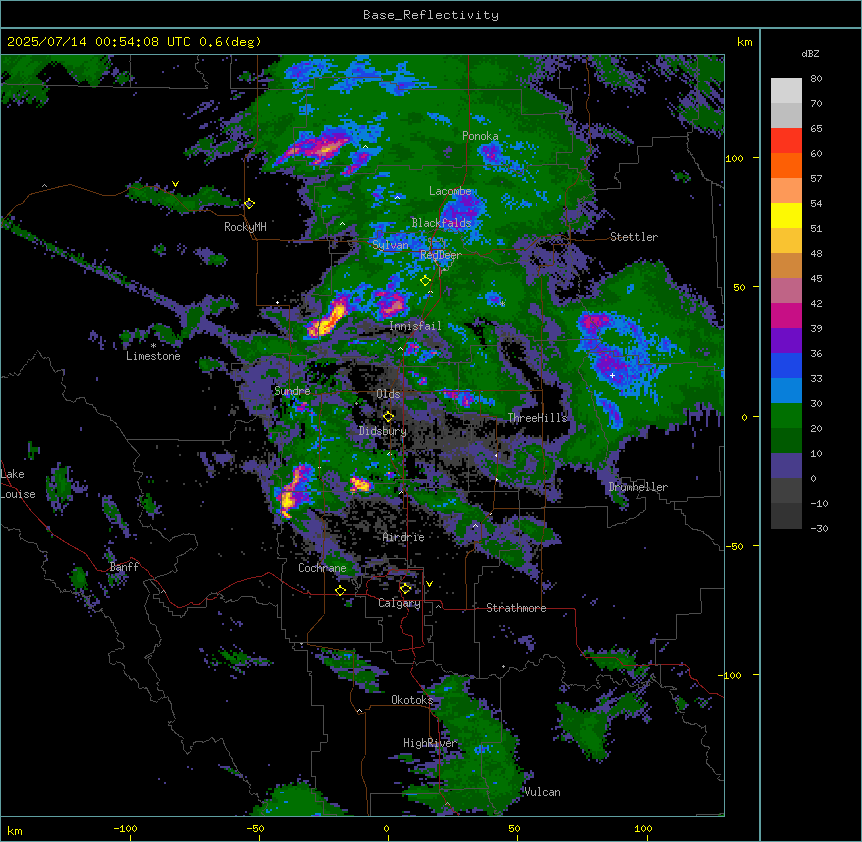Click the Innisfail city label
Image resolution: width=862 pixels, height=842 pixels.
click(x=415, y=326)
